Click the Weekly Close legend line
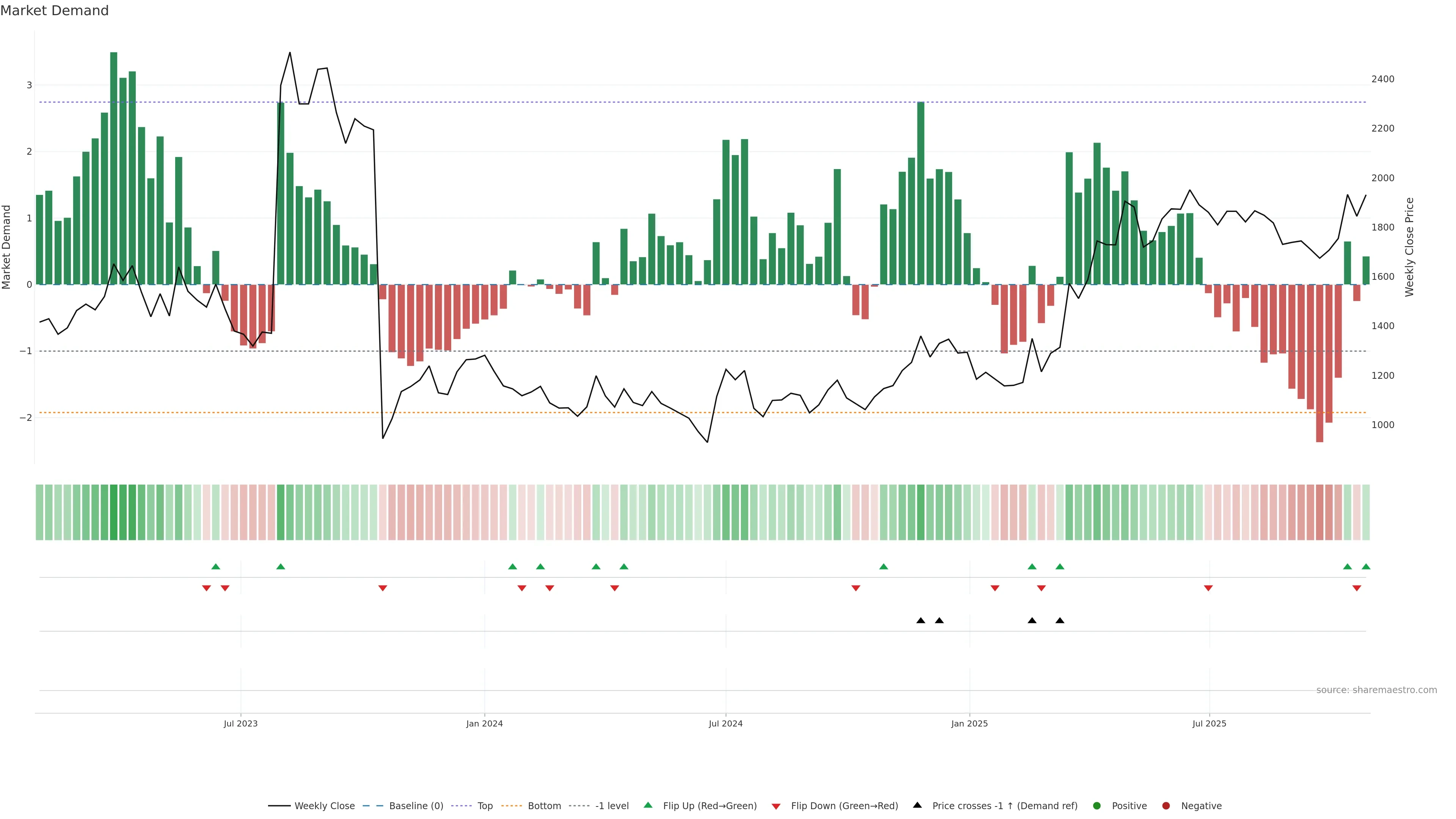 point(279,806)
